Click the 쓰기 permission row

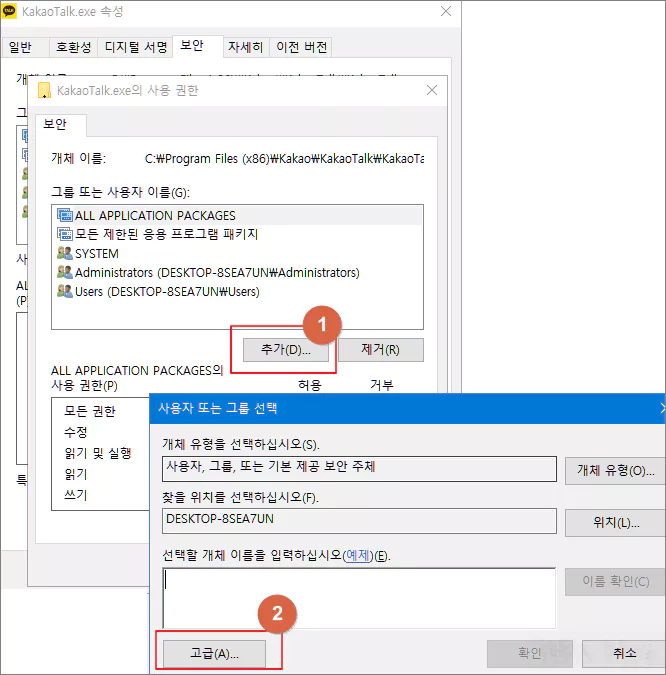click(x=76, y=495)
